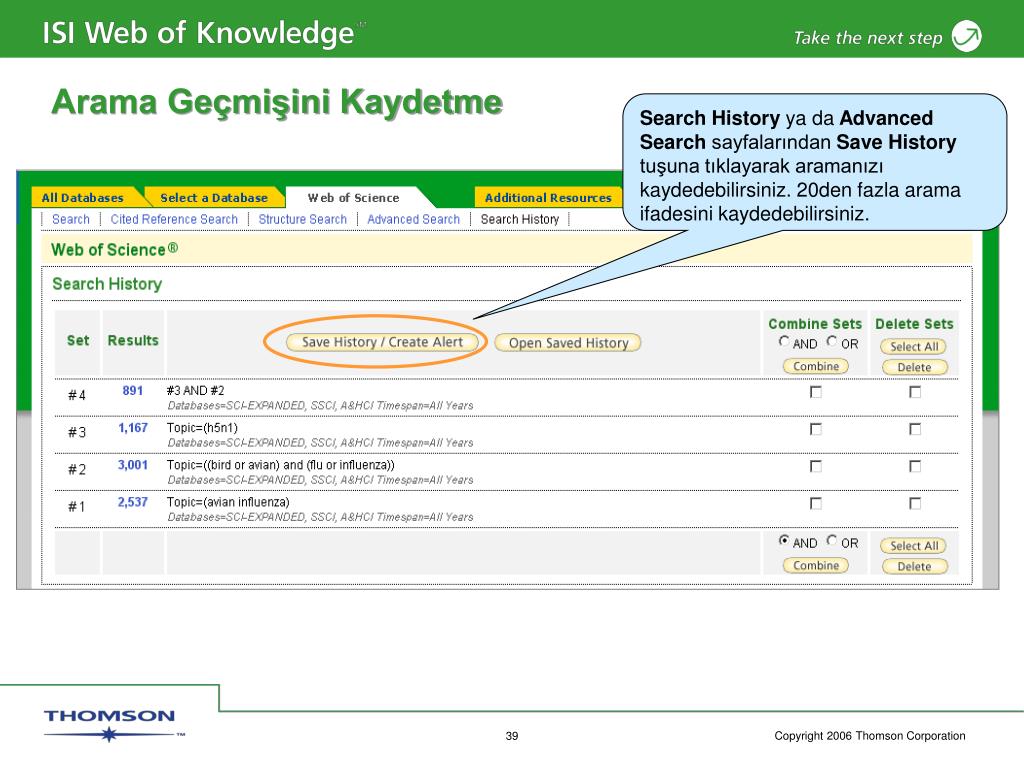
Task: Click the Take the next step arrow icon
Action: tap(967, 36)
